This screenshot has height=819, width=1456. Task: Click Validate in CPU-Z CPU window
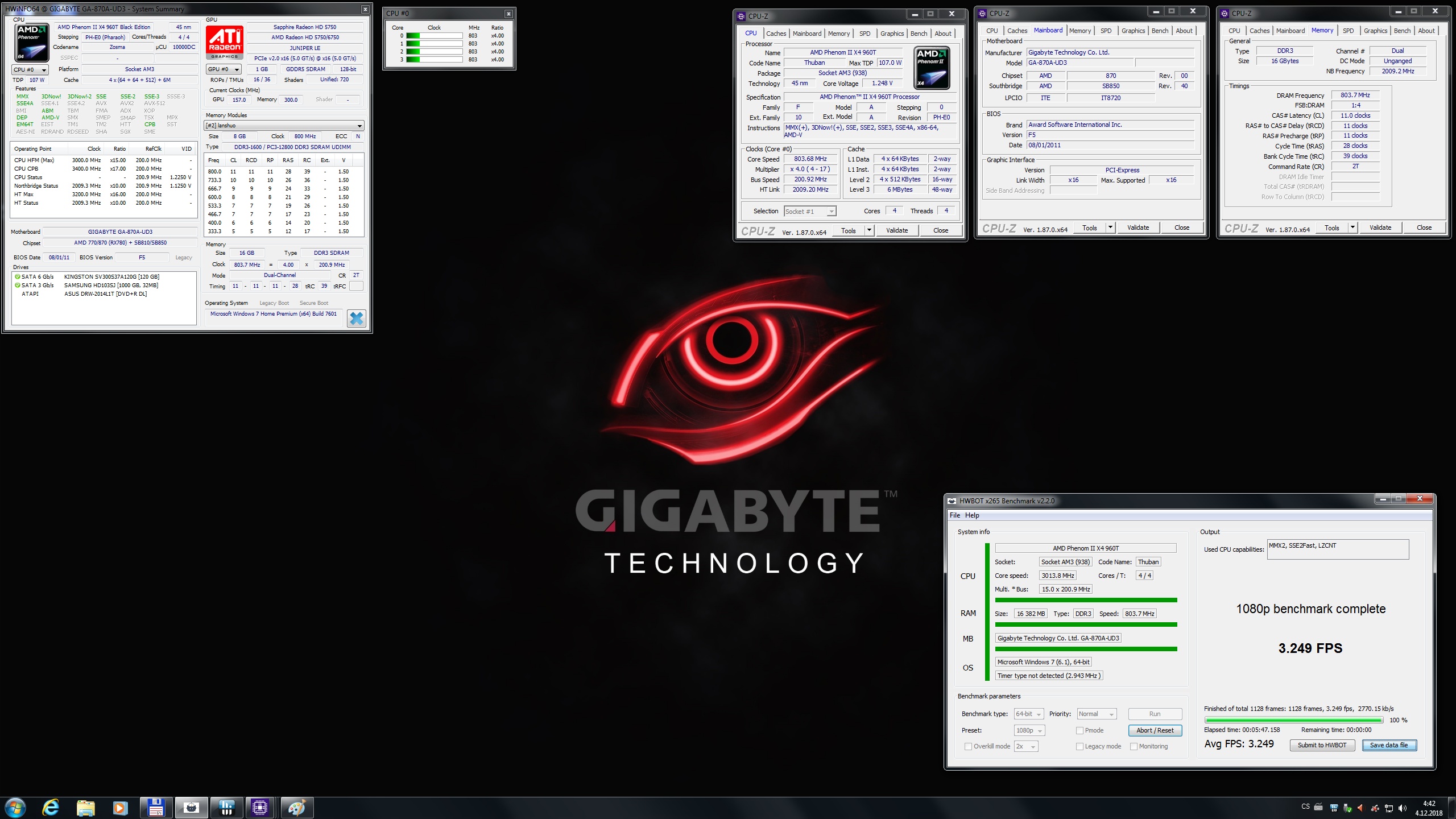tap(896, 230)
